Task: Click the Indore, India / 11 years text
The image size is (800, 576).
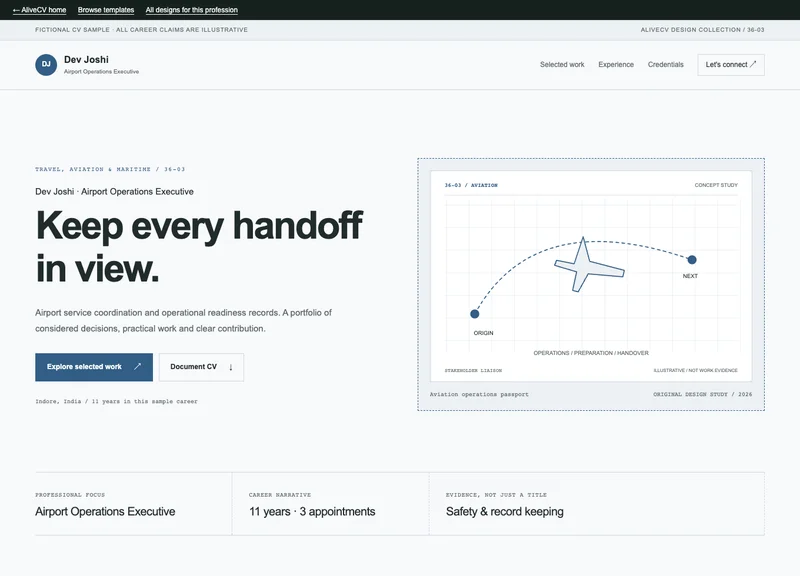Action: tap(116, 402)
